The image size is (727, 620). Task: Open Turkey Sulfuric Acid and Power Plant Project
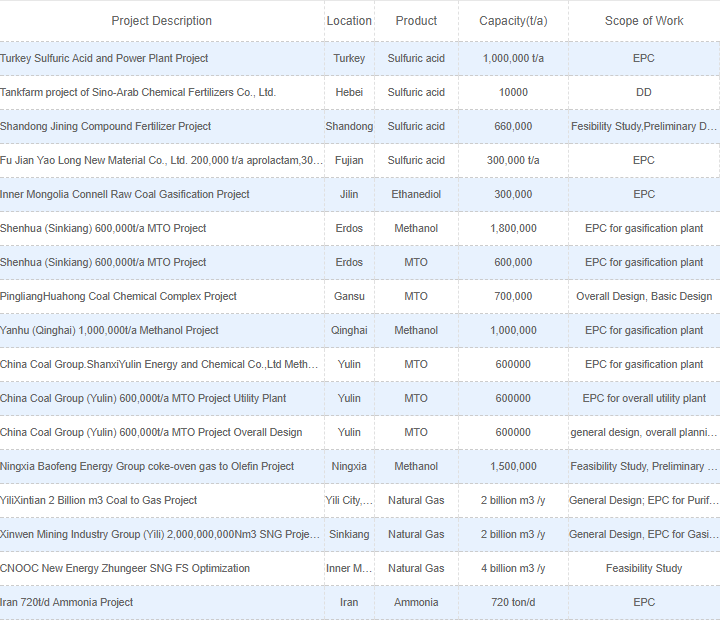104,58
